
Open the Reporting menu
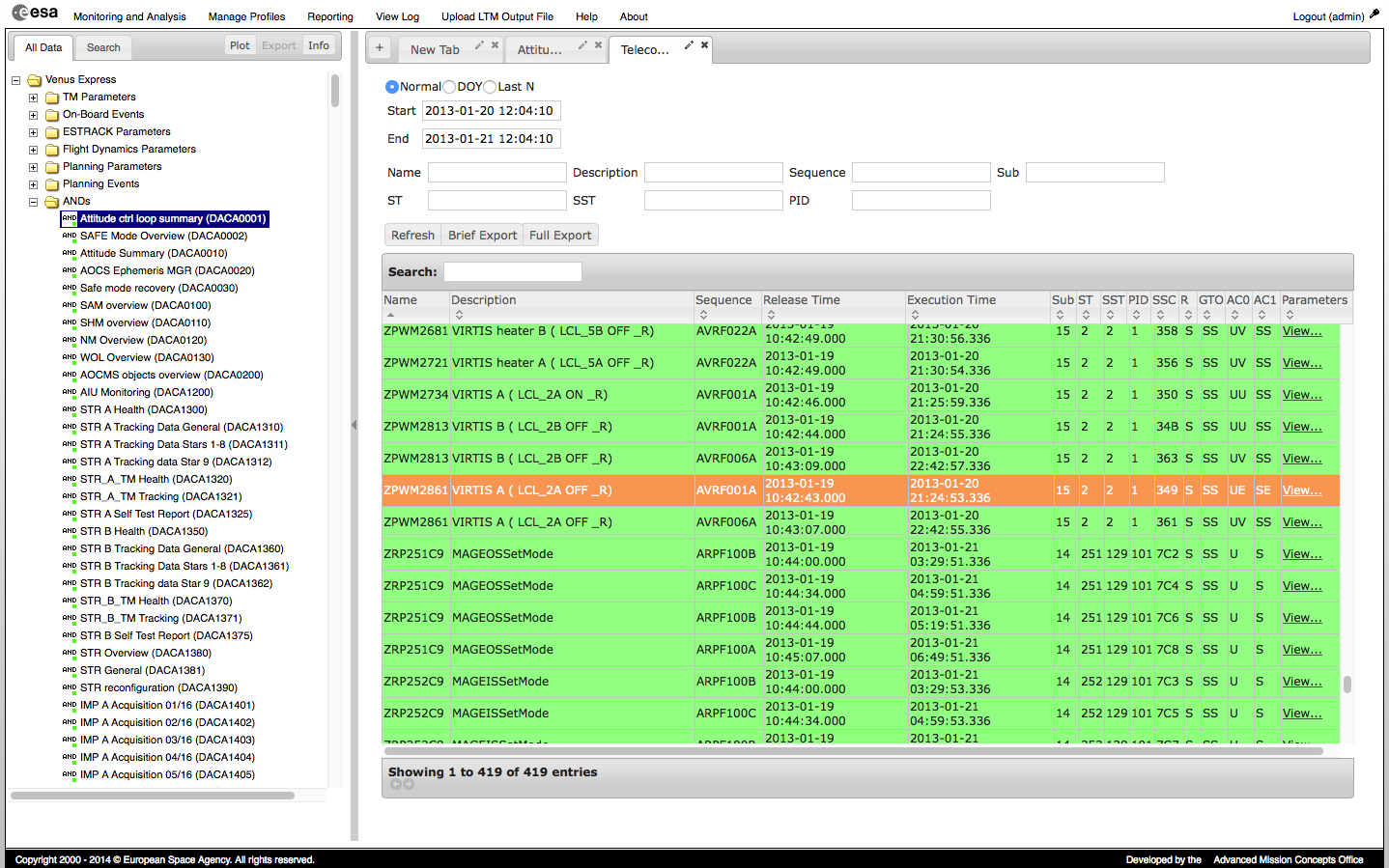tap(329, 16)
